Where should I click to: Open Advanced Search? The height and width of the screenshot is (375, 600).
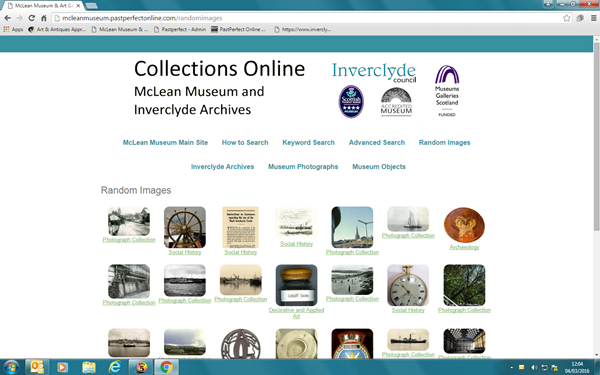tap(377, 142)
